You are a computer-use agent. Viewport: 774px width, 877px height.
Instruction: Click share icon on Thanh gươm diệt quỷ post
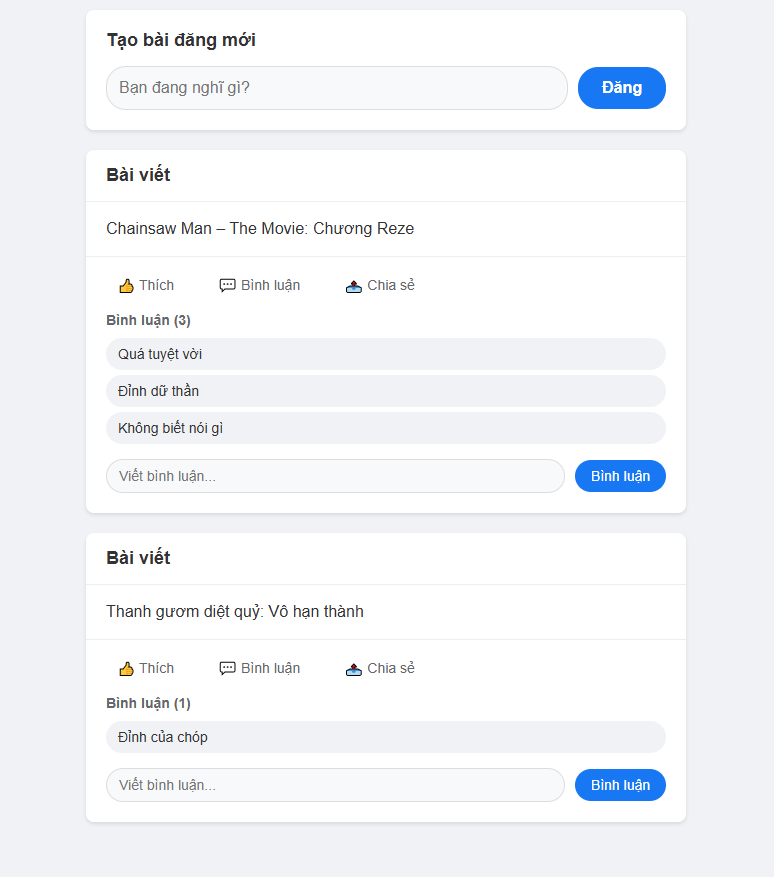click(x=354, y=669)
